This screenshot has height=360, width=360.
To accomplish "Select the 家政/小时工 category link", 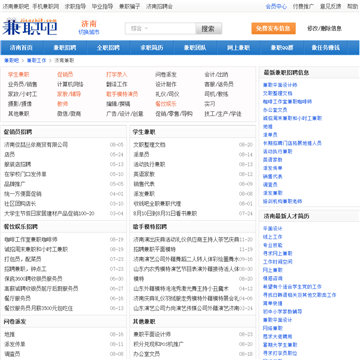I will point(23,94).
